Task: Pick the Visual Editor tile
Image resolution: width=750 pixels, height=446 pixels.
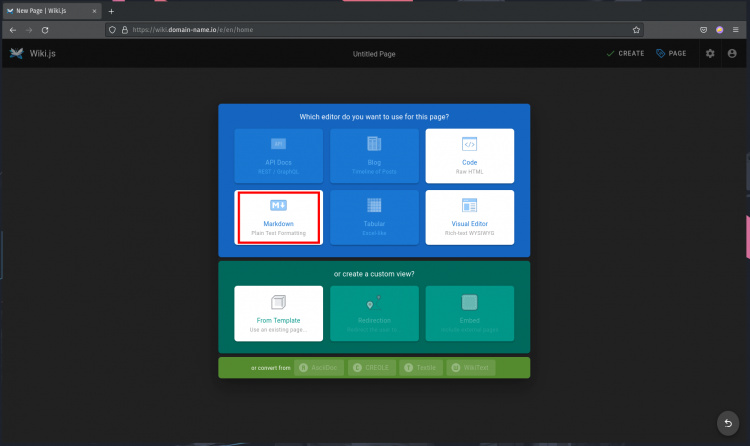Action: (469, 216)
